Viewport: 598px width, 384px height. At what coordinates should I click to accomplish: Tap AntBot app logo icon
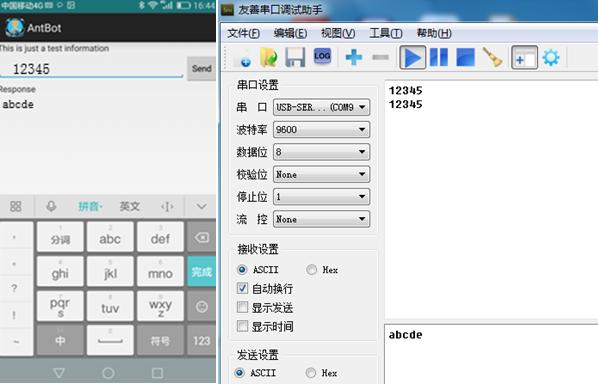tap(15, 28)
